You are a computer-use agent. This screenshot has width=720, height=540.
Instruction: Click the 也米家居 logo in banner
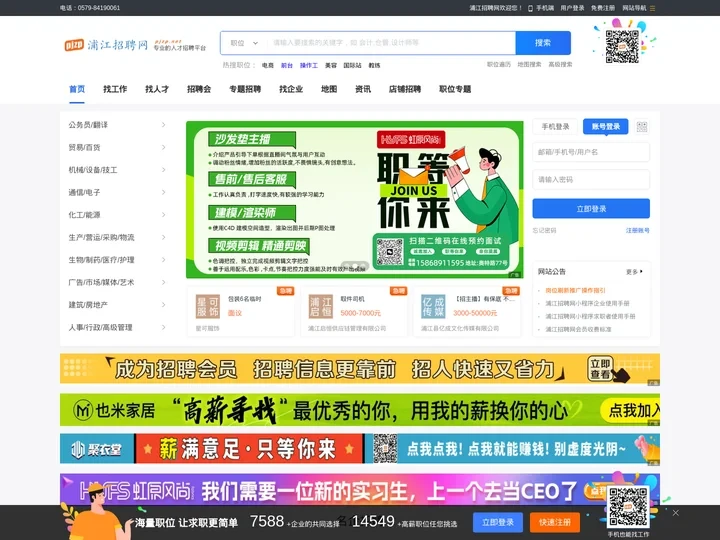[x=114, y=410]
